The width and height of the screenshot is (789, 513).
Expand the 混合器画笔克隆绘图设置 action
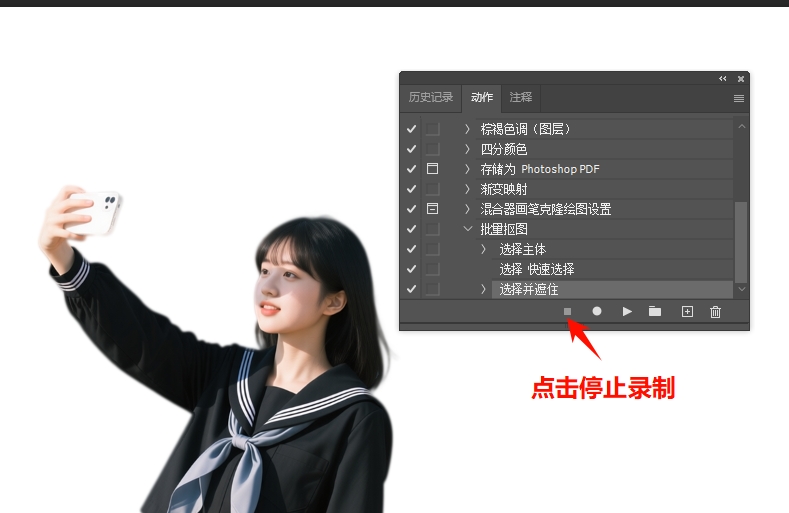pyautogui.click(x=467, y=209)
